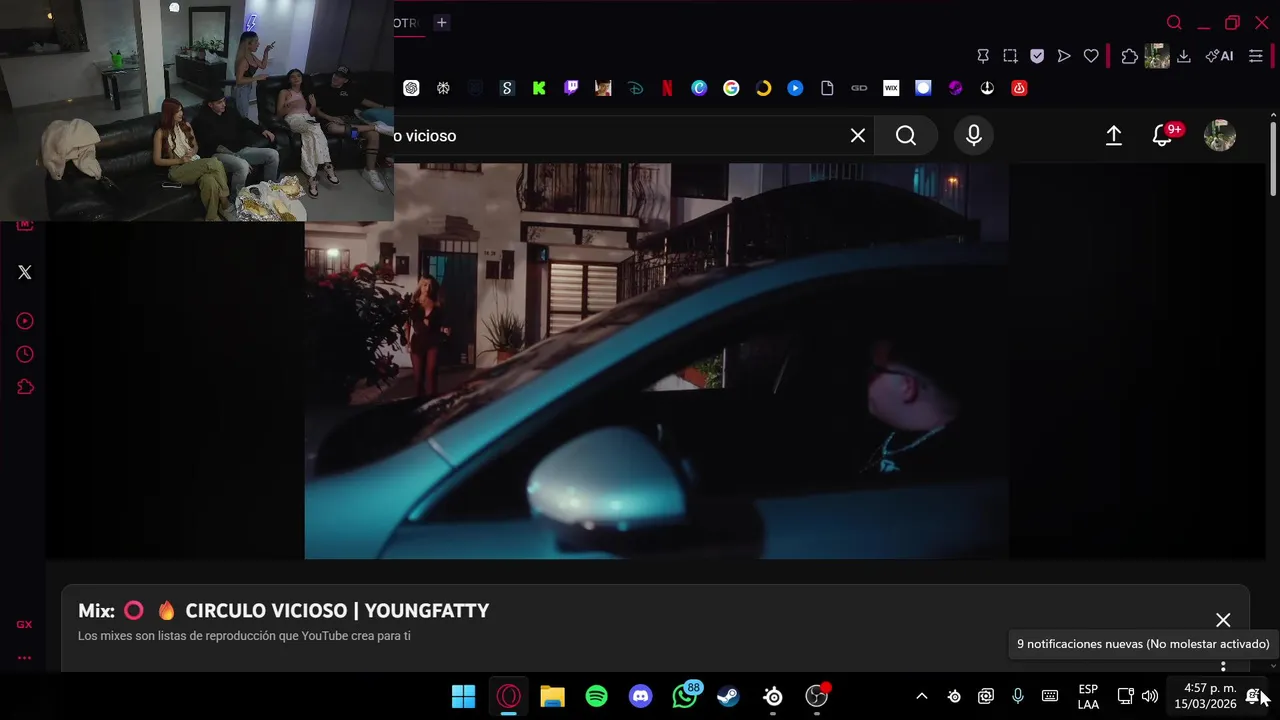Open Steam from the taskbar
The height and width of the screenshot is (720, 1280).
728,696
